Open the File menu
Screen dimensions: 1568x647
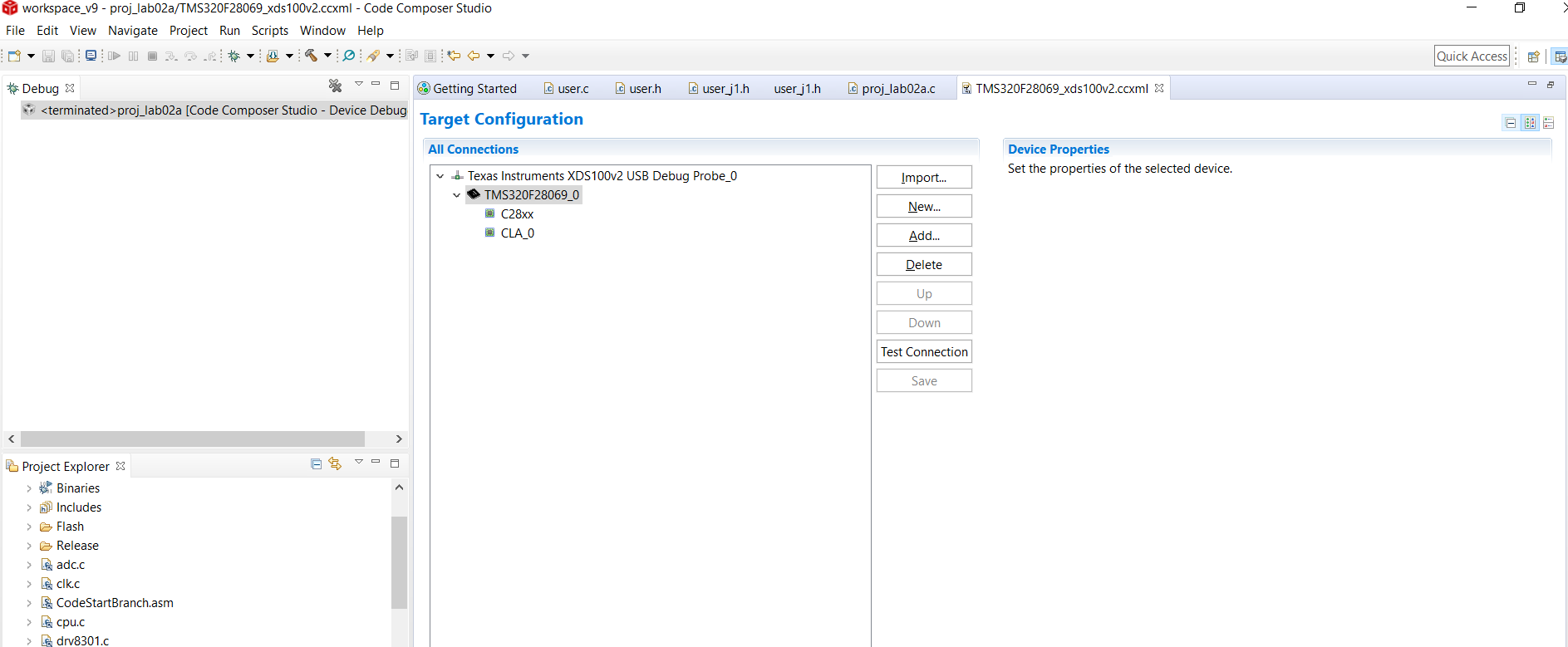(15, 31)
